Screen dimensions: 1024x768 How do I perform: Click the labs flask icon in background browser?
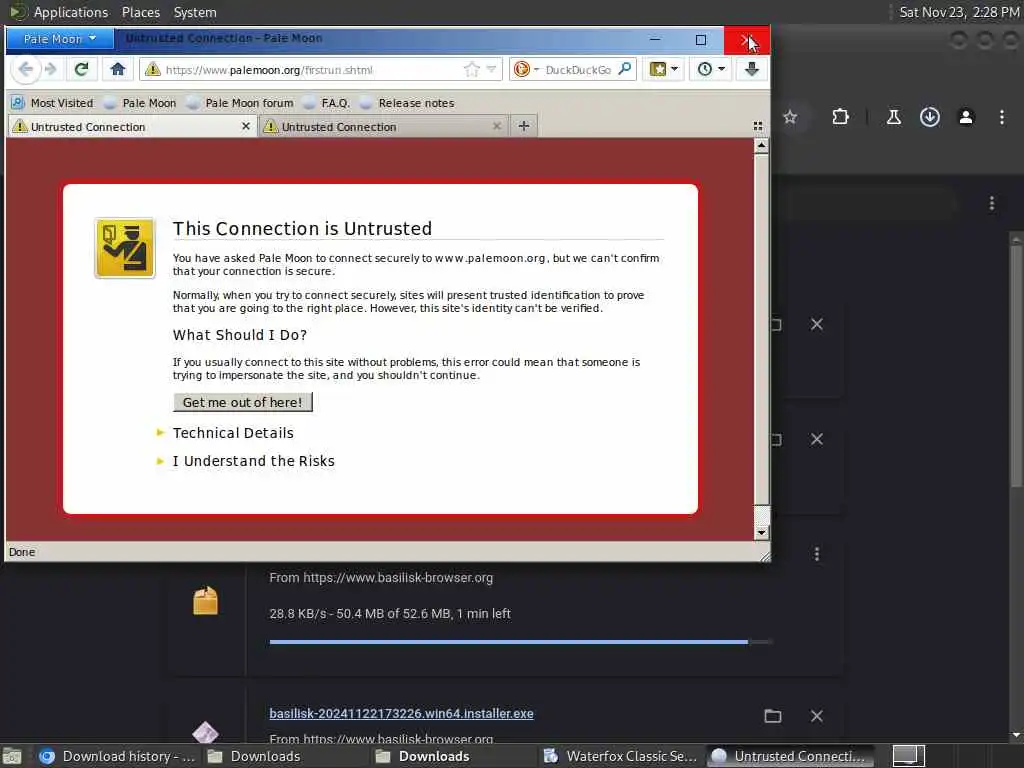[x=893, y=117]
